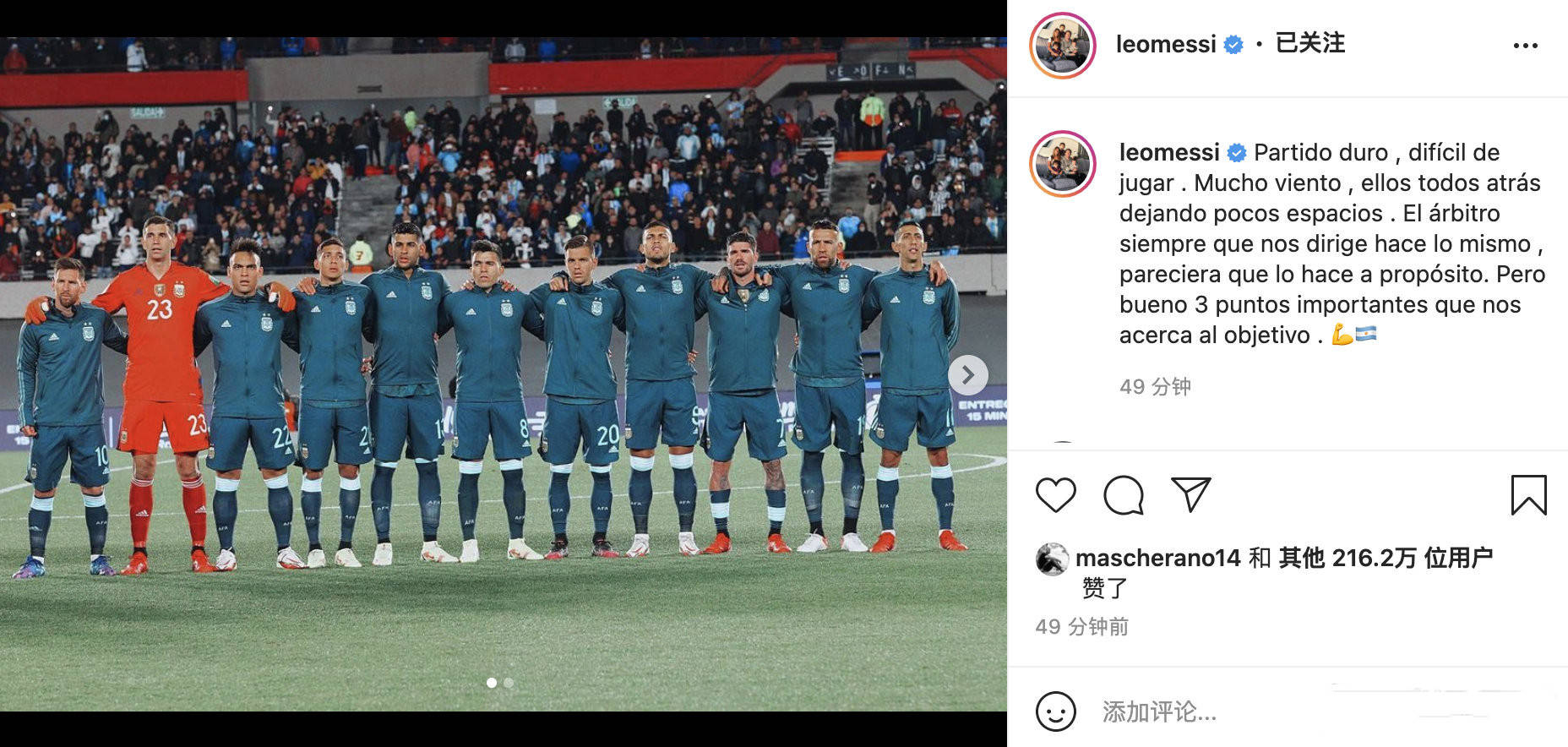Open leomessi profile from header username
The image size is (1568, 747).
pos(1166,44)
